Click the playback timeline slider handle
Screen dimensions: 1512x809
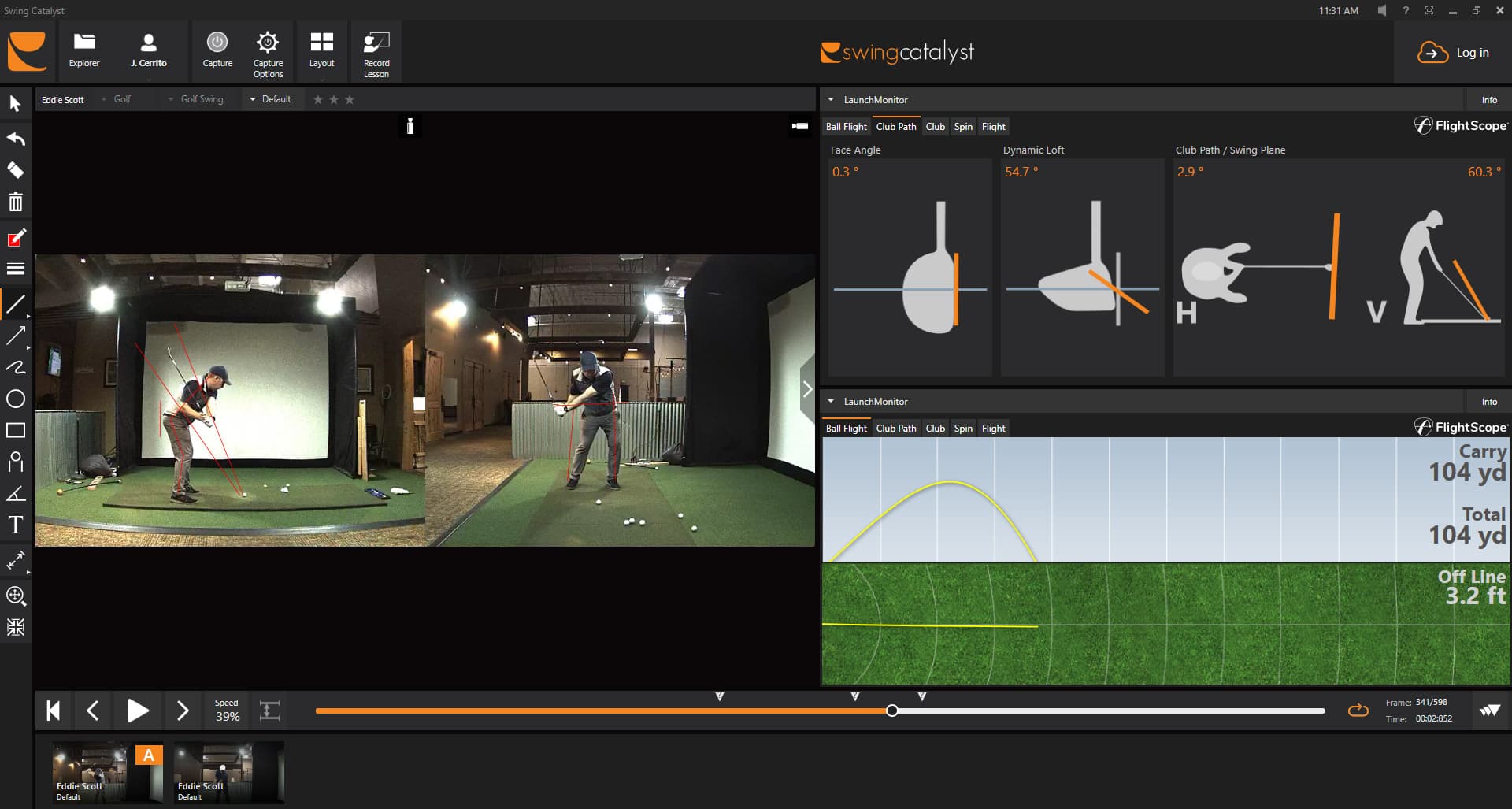pos(891,711)
